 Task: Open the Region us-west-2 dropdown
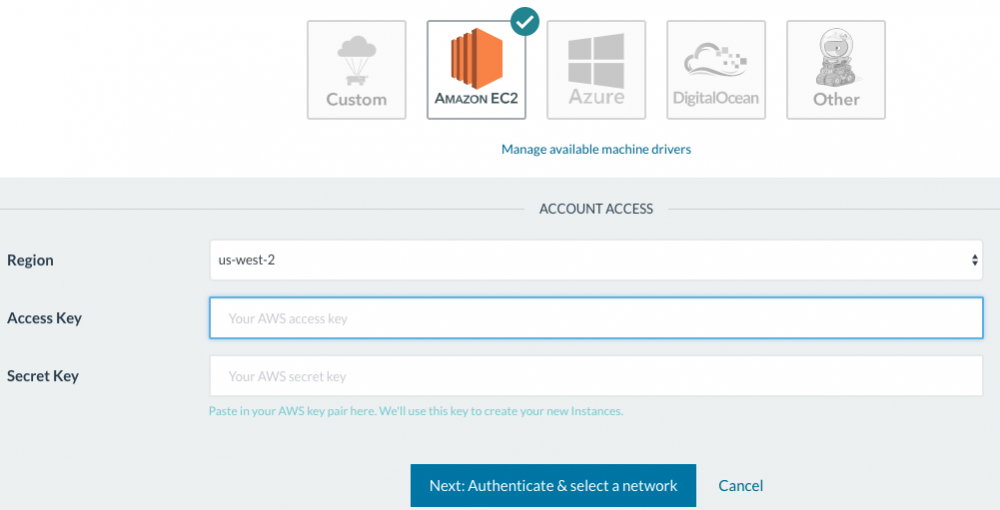(595, 260)
